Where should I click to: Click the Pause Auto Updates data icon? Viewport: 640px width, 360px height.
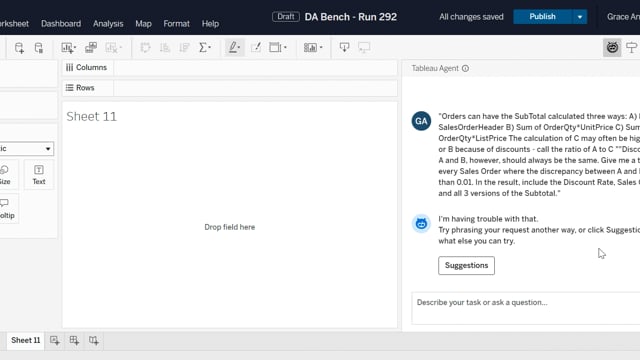tap(39, 48)
